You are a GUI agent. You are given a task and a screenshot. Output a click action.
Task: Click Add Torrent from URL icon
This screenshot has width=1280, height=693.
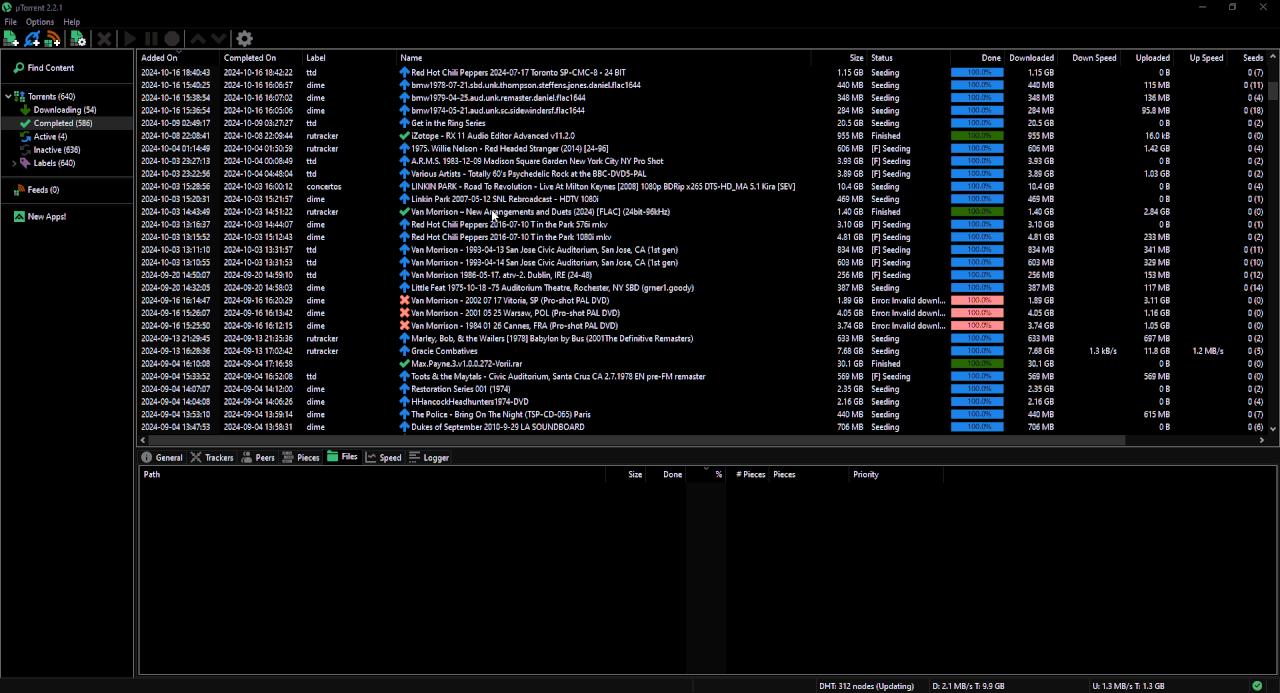(32, 39)
